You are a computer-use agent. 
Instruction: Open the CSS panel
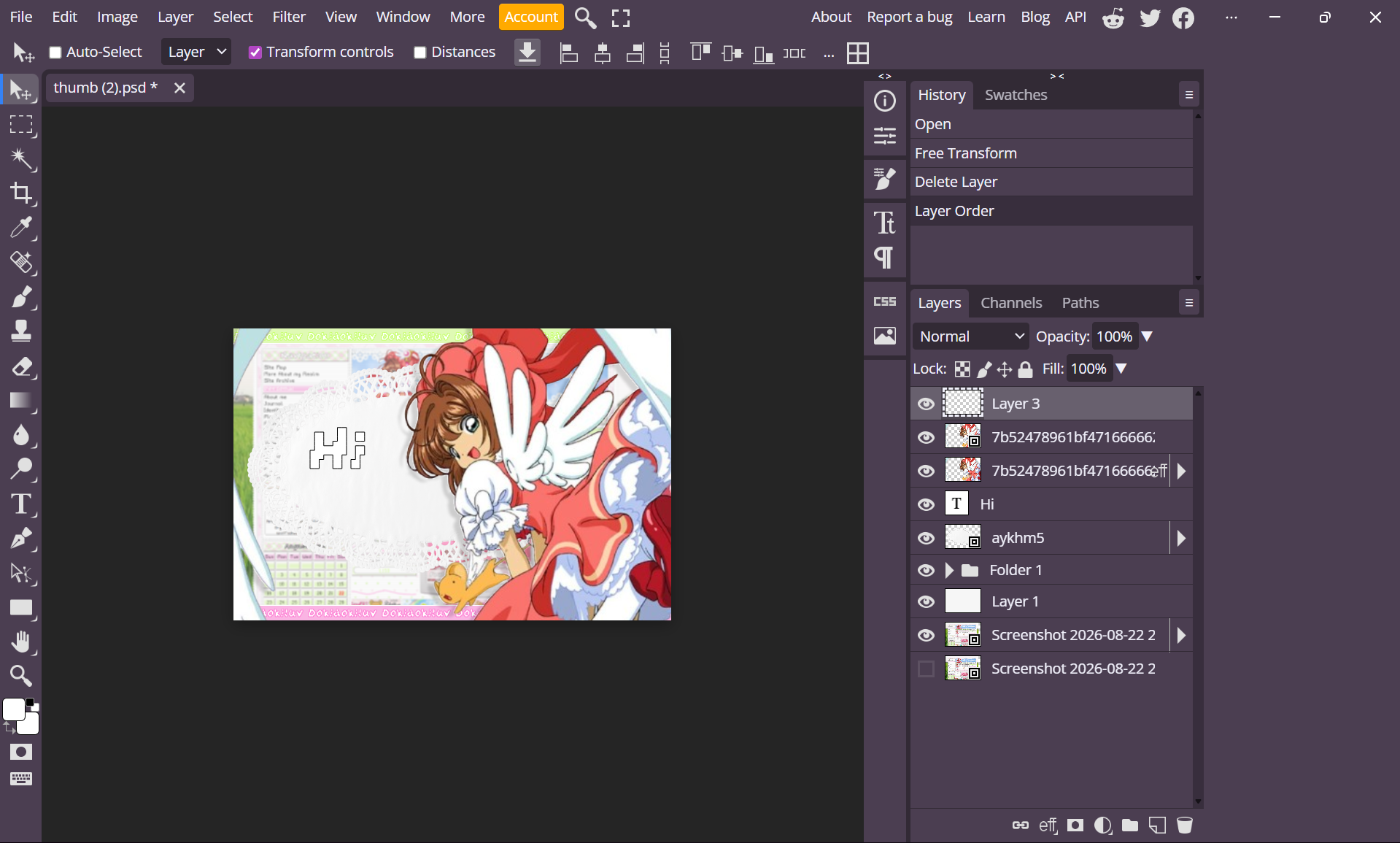pyautogui.click(x=885, y=301)
